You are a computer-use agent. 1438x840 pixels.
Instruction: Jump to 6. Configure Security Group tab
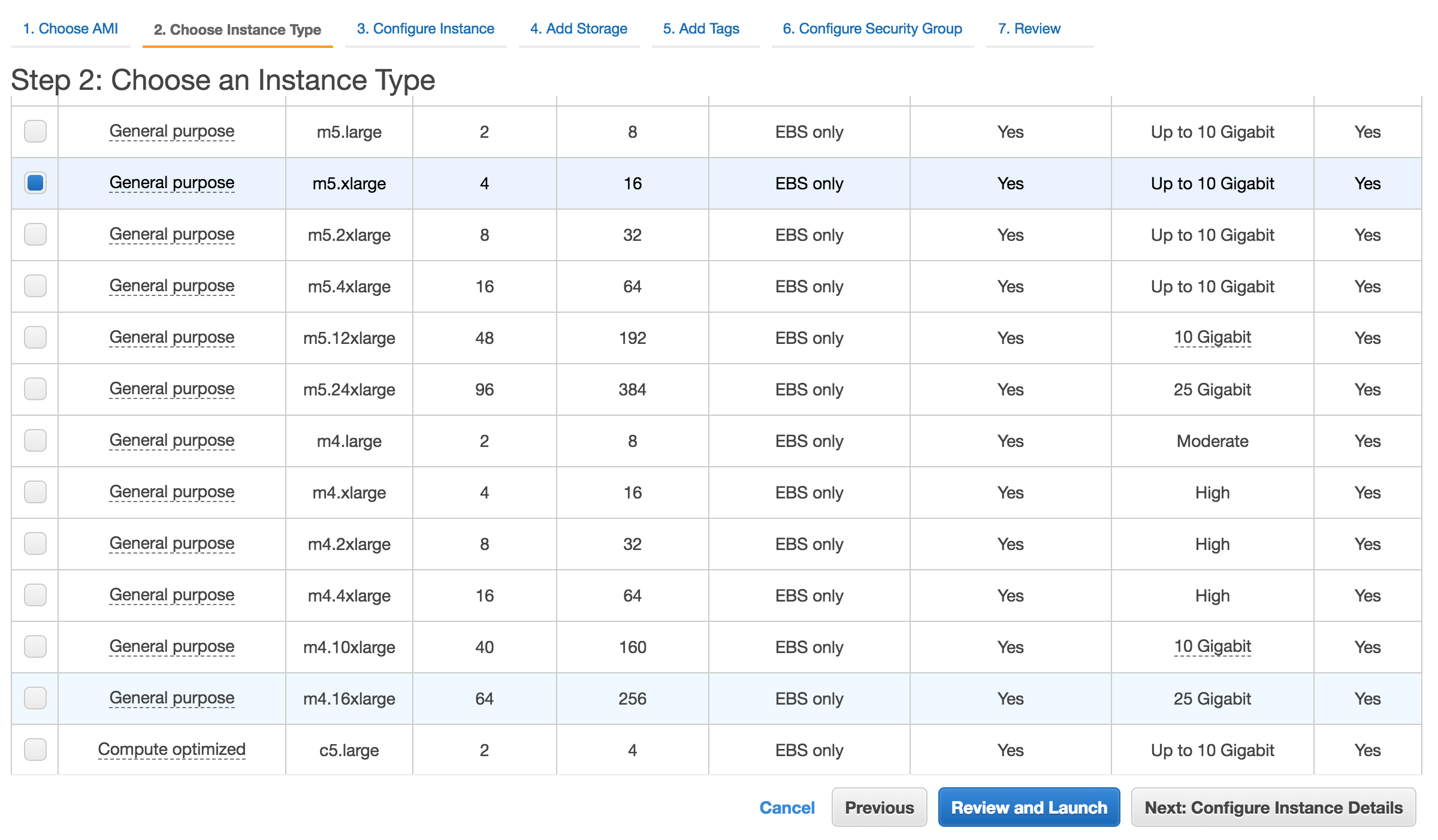[x=872, y=29]
